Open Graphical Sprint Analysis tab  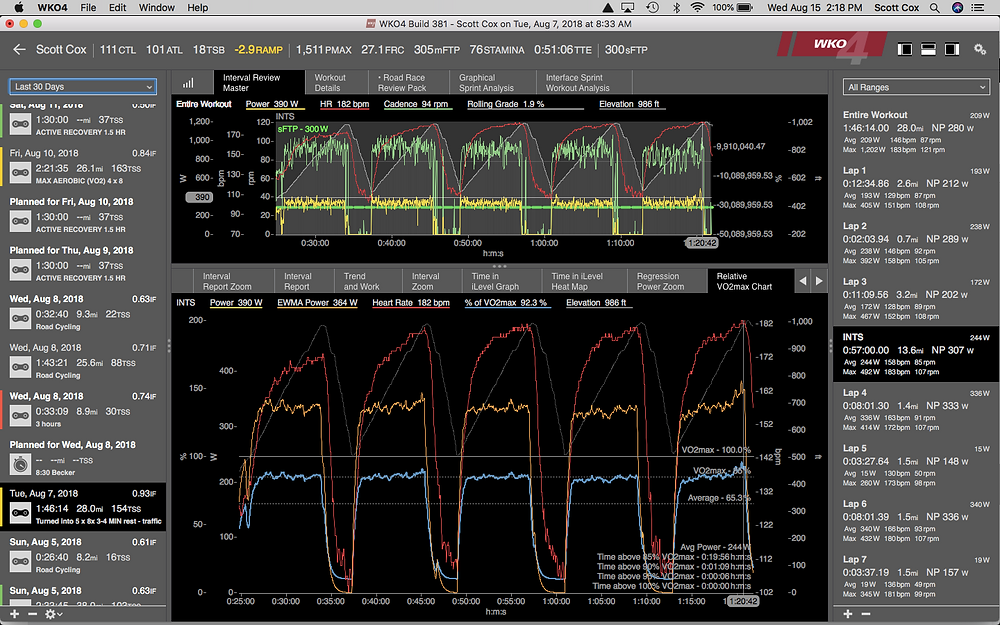click(493, 83)
